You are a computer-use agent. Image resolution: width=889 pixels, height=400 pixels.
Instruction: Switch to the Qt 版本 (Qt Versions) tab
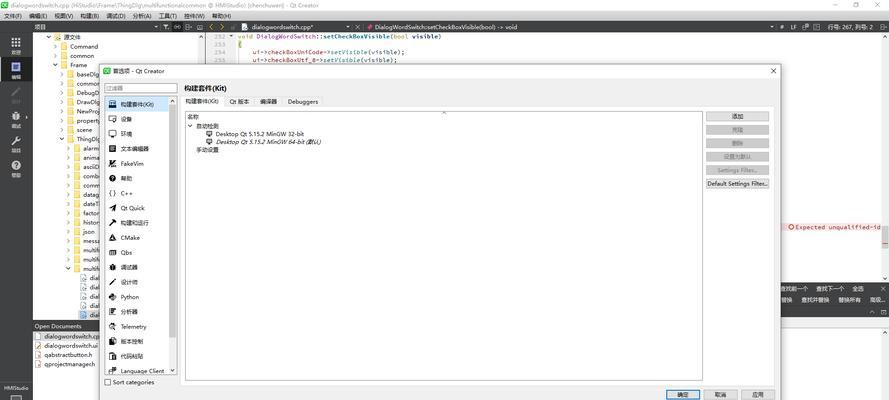[x=239, y=101]
